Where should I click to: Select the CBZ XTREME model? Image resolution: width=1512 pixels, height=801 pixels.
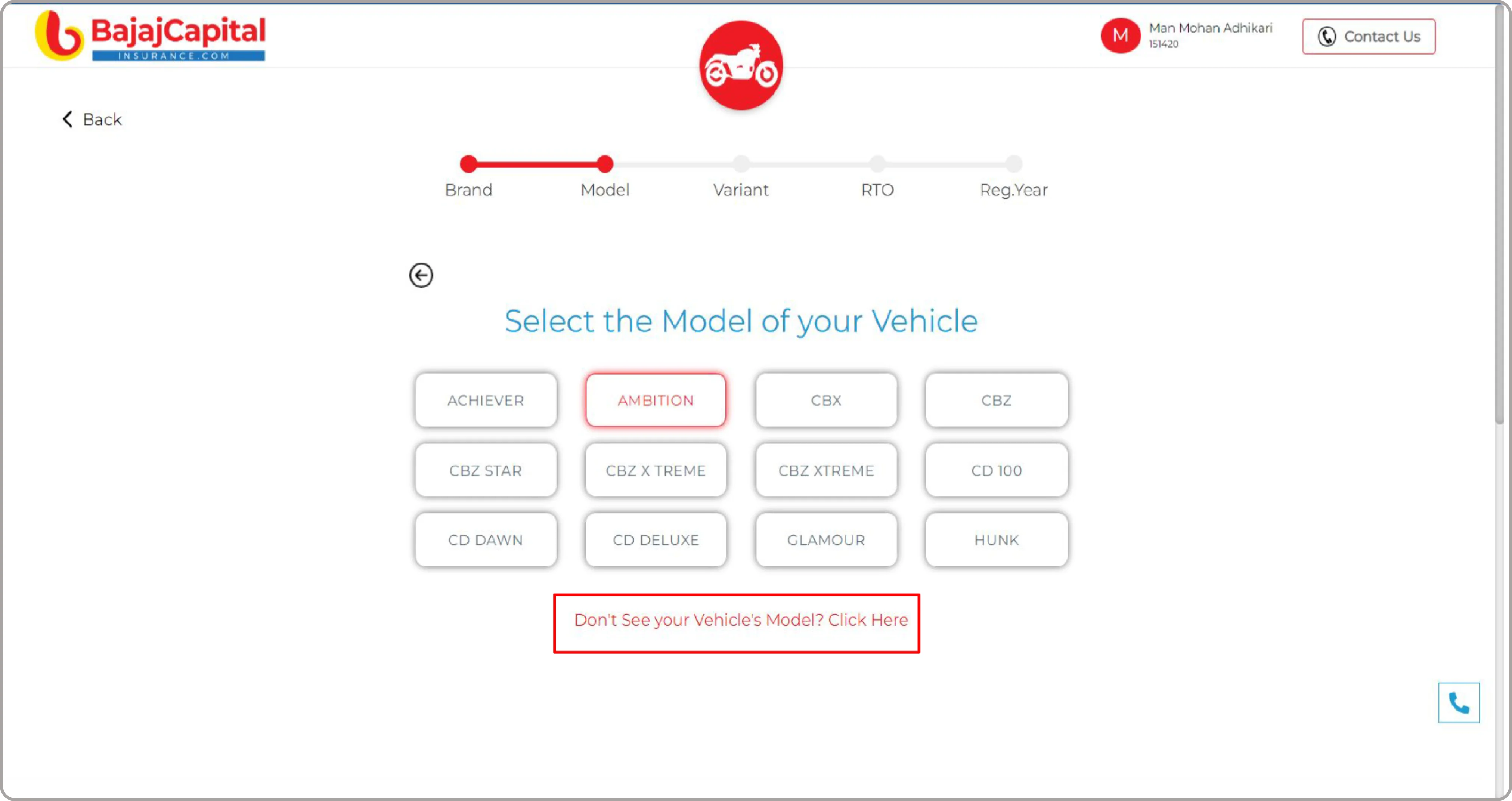[826, 470]
